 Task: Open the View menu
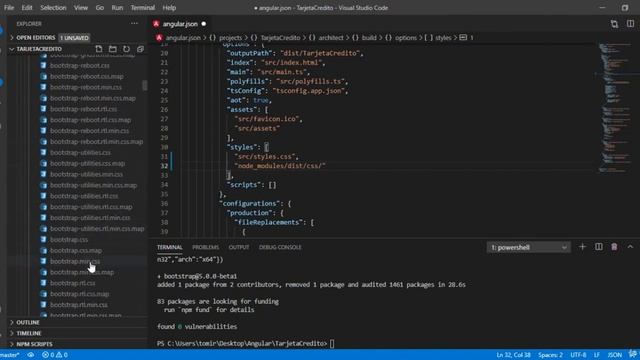(81, 8)
